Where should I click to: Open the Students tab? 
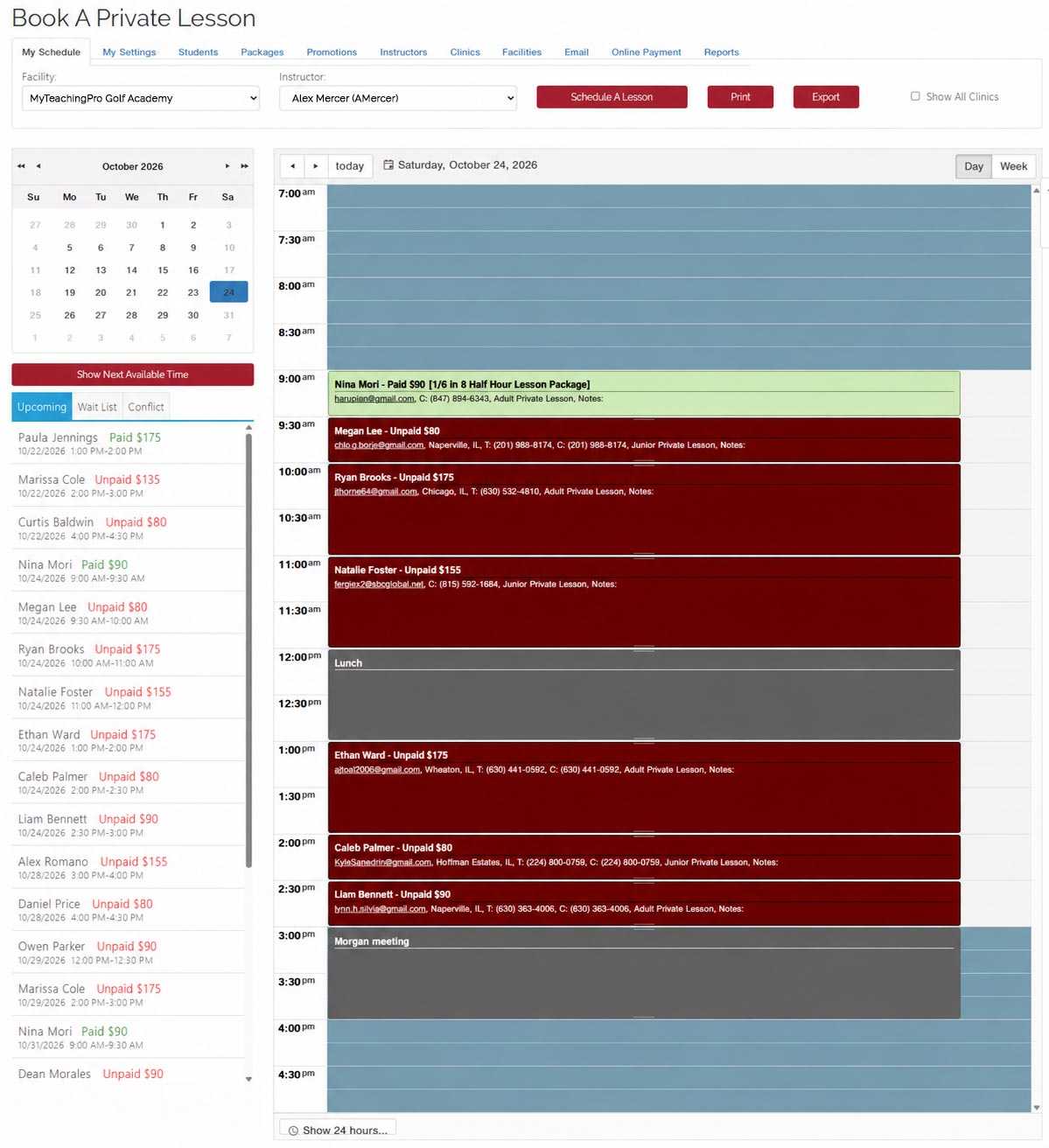click(x=198, y=52)
